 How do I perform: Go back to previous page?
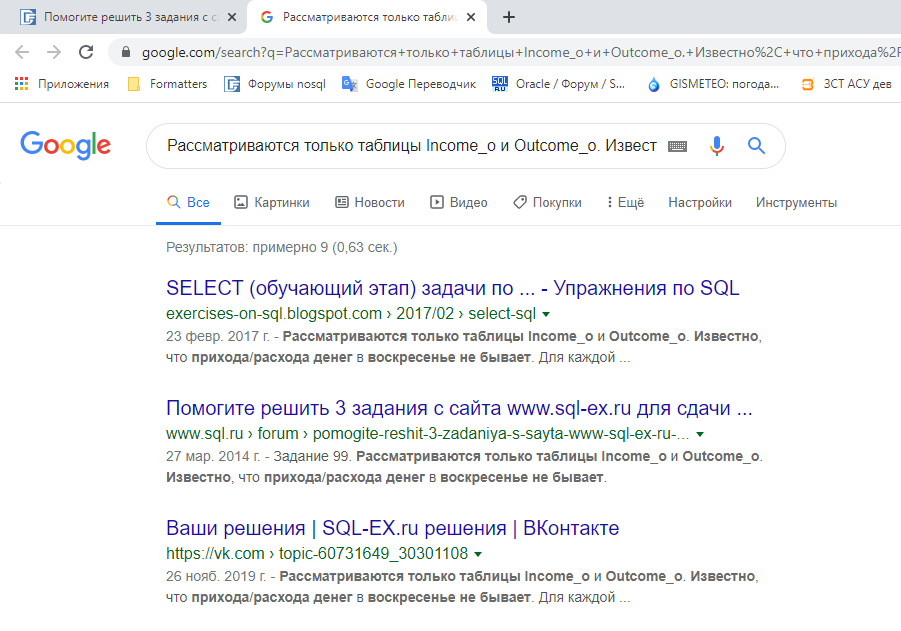22,52
